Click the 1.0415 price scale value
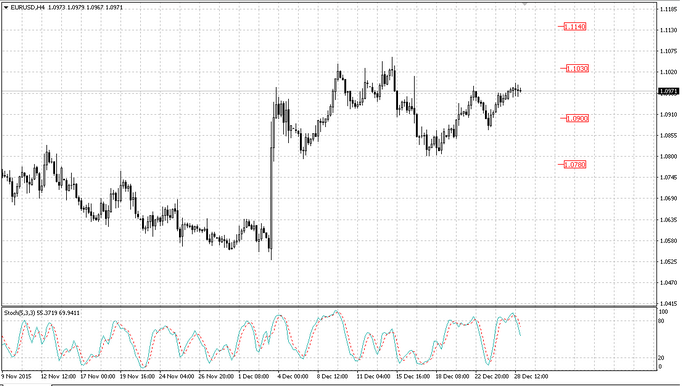685x386 pixels. point(669,303)
